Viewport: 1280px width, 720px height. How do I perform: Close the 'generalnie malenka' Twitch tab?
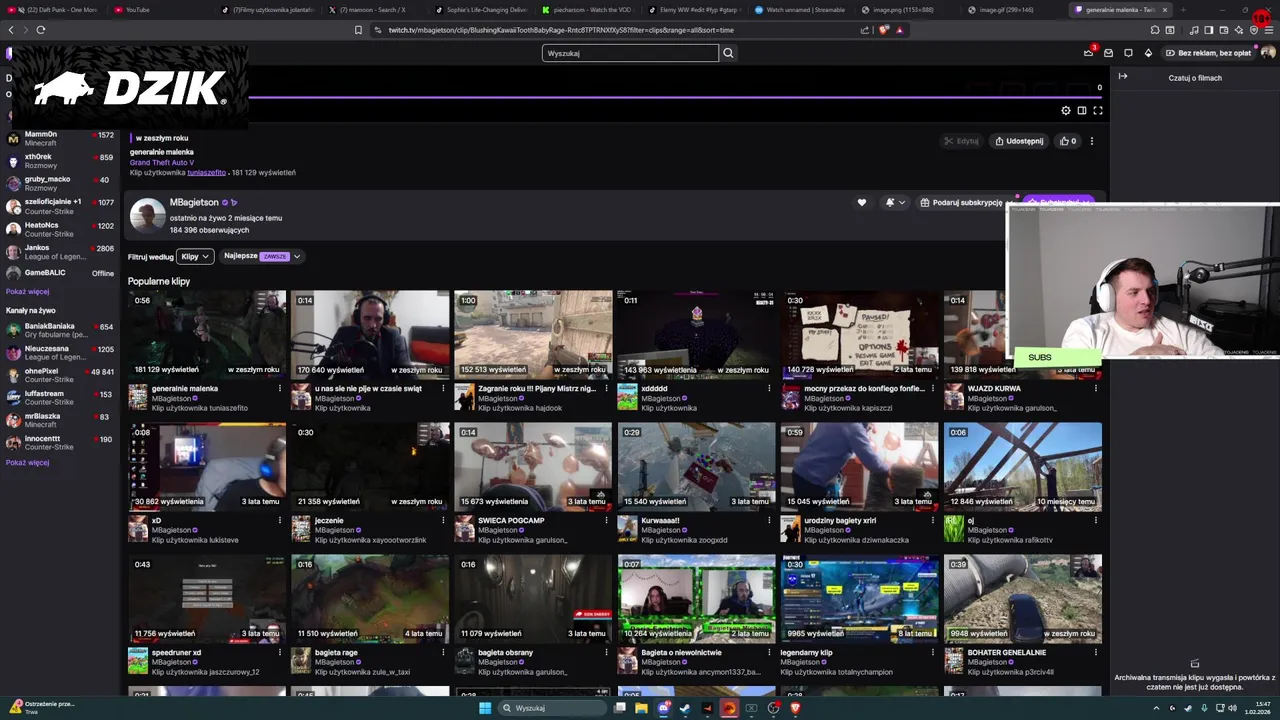pos(1164,10)
